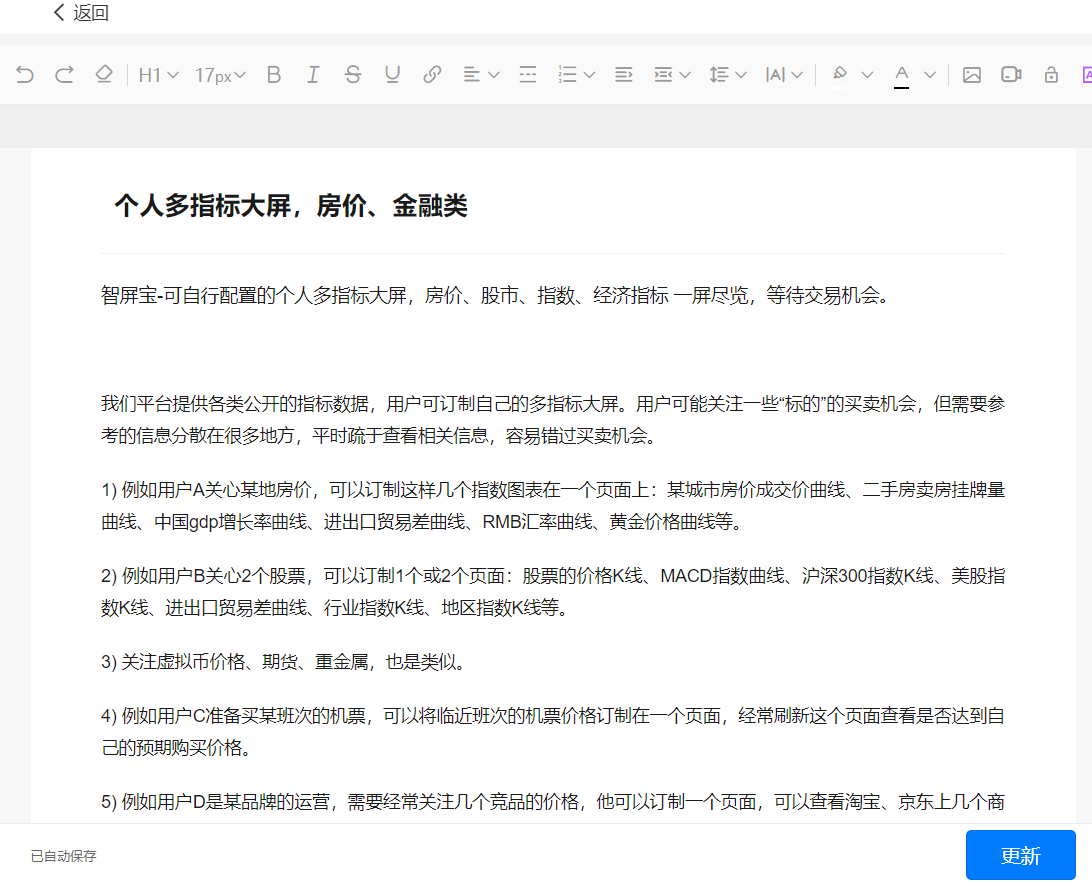Click the article title 个人多指标大屏
1092x886 pixels.
click(x=290, y=205)
